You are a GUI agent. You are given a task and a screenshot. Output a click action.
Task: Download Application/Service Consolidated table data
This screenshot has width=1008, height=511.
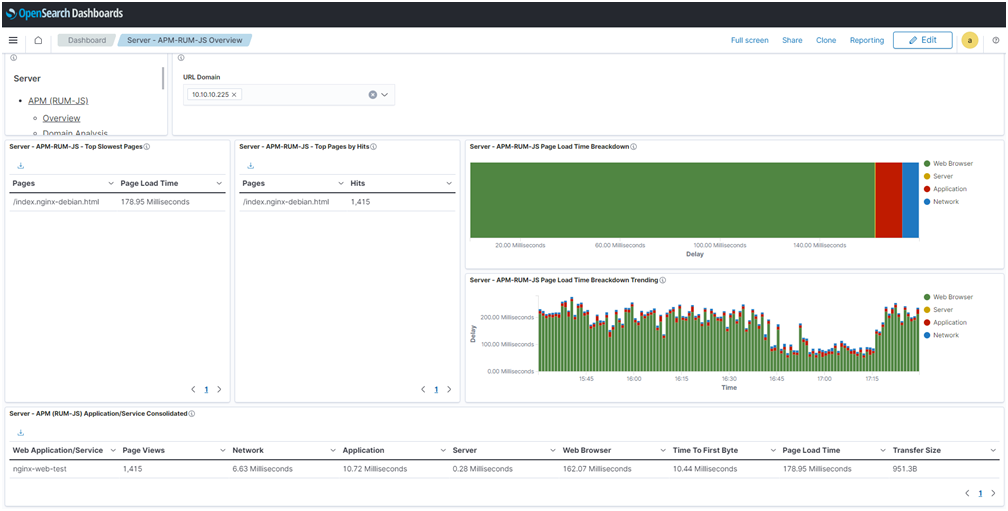coord(21,433)
